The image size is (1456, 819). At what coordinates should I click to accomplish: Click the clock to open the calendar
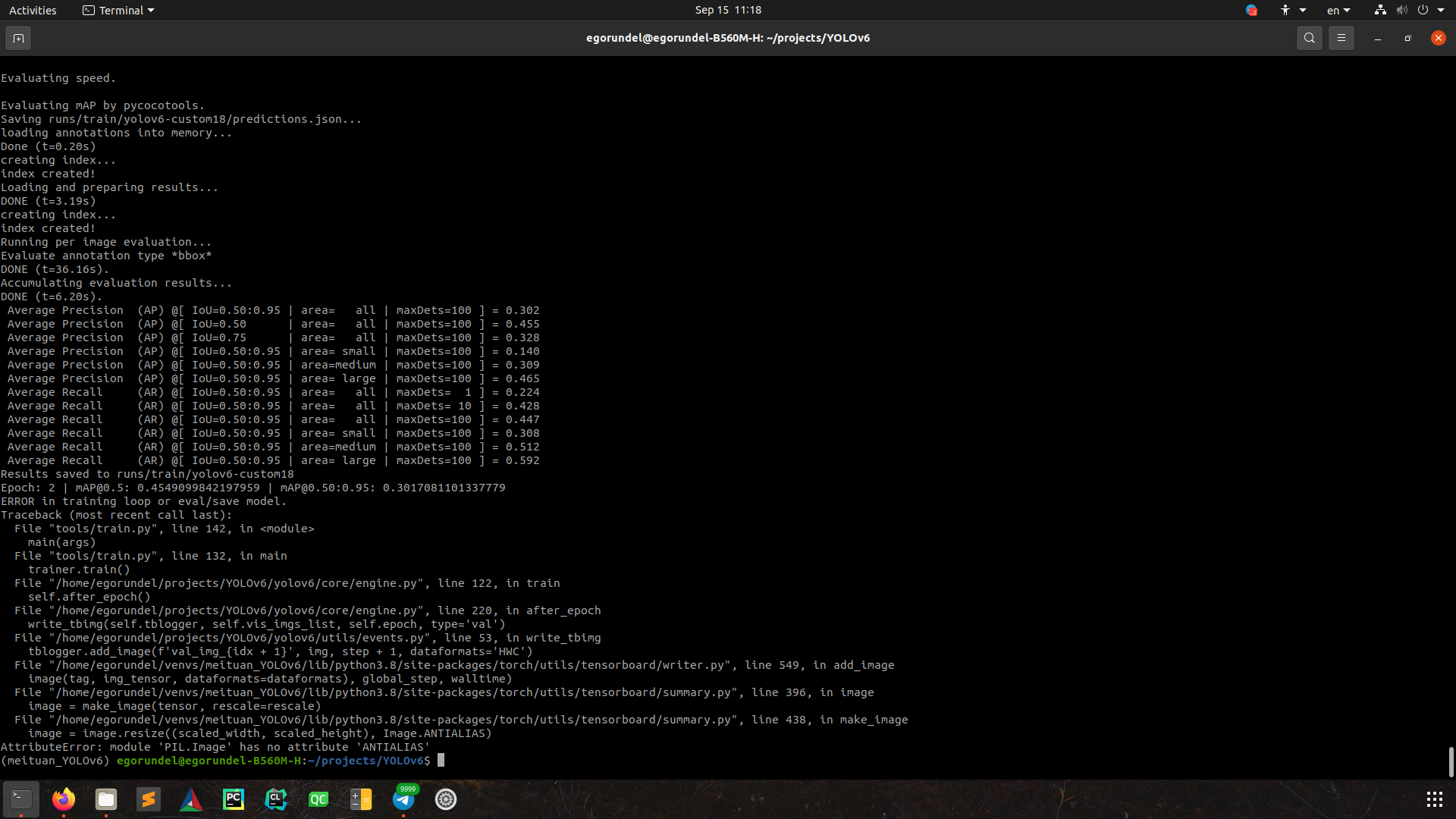pos(728,10)
